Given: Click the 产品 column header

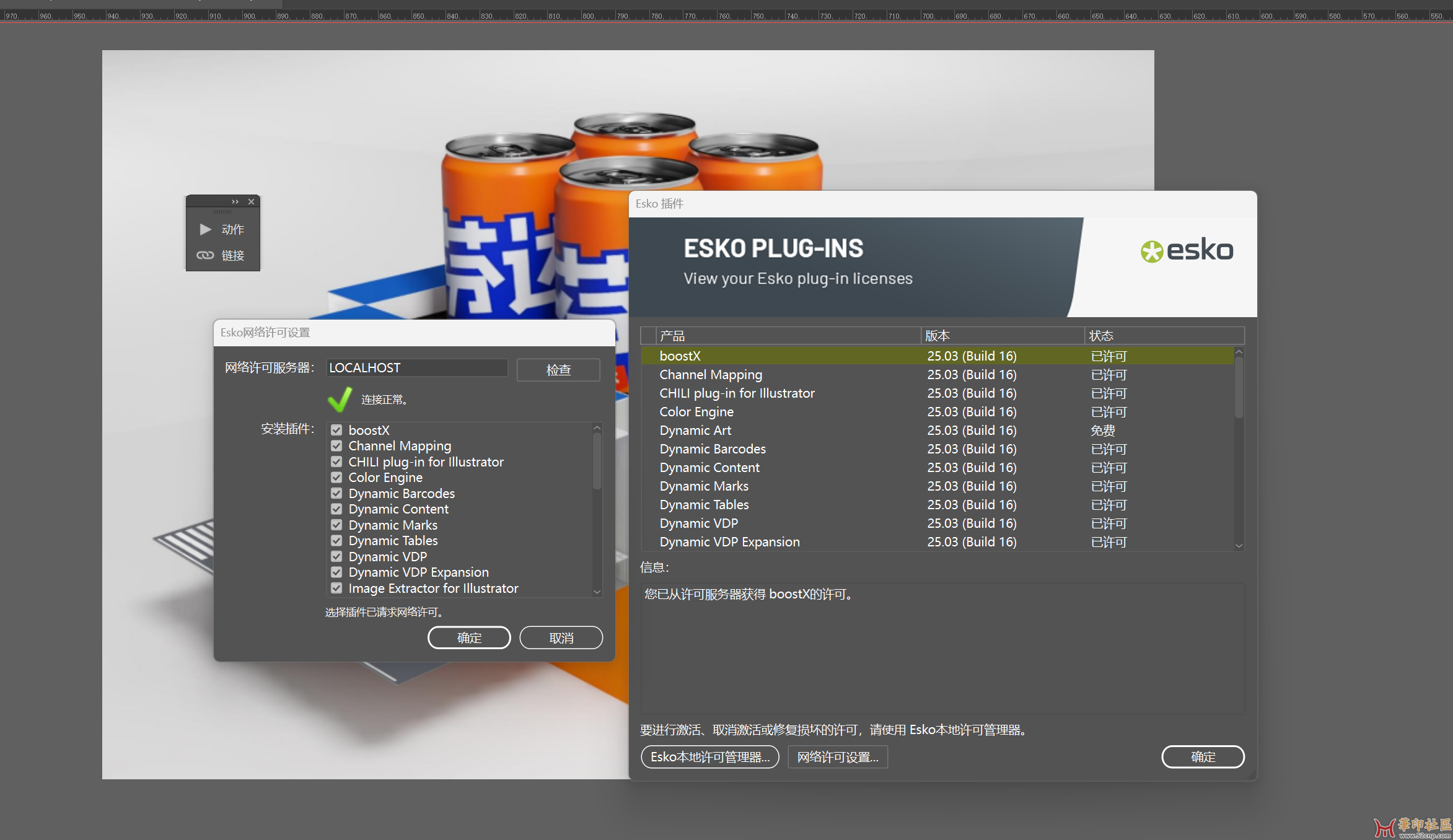Looking at the screenshot, I should click(789, 336).
